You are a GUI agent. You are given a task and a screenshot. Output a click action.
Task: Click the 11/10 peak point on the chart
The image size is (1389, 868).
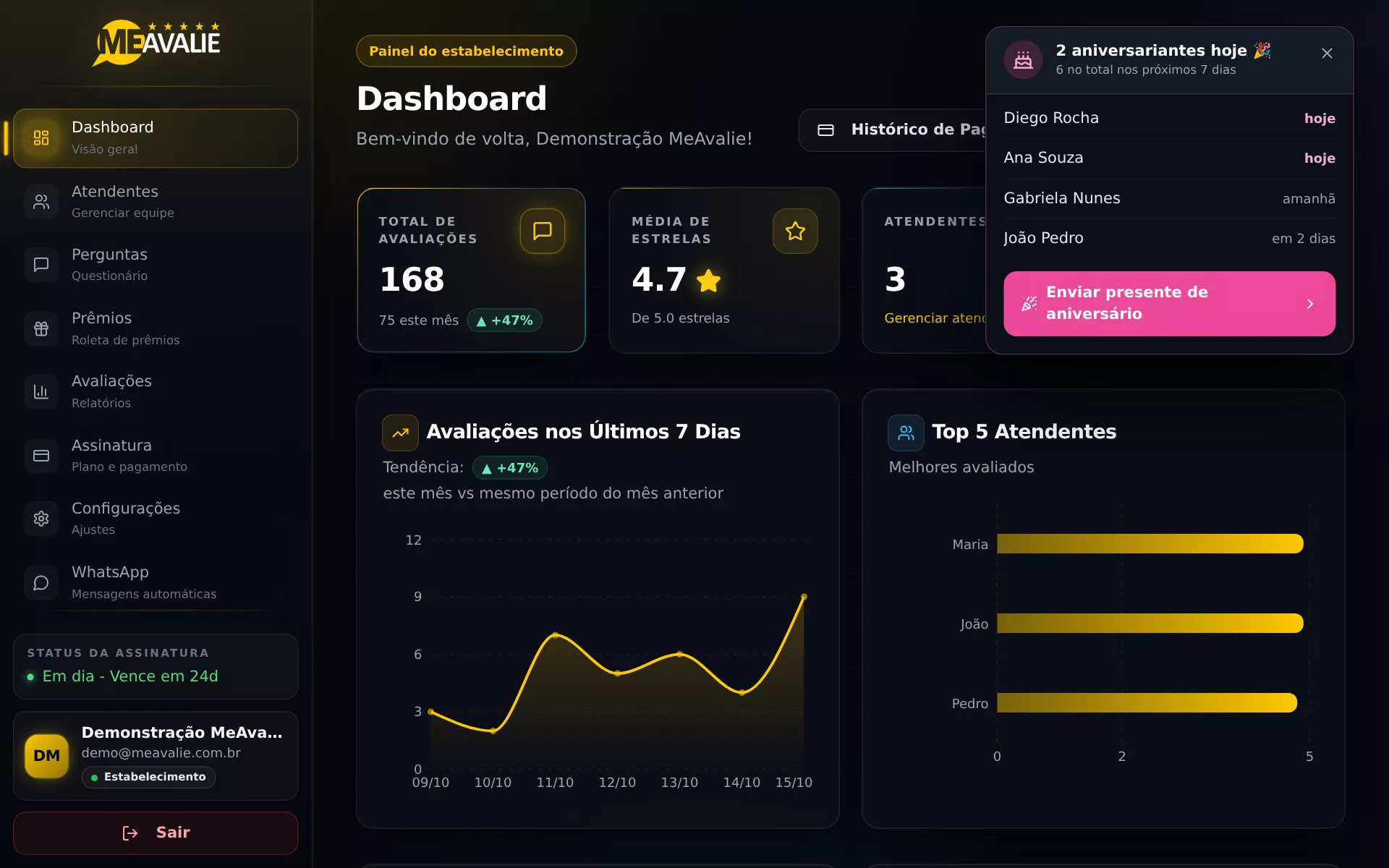(x=555, y=635)
